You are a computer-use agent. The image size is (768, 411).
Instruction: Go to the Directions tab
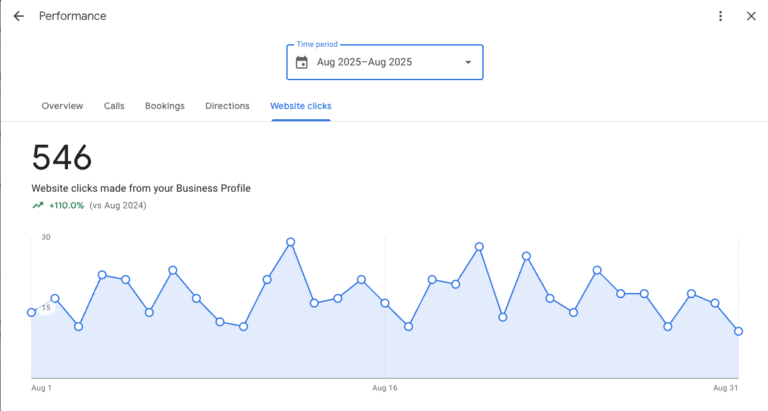click(227, 106)
